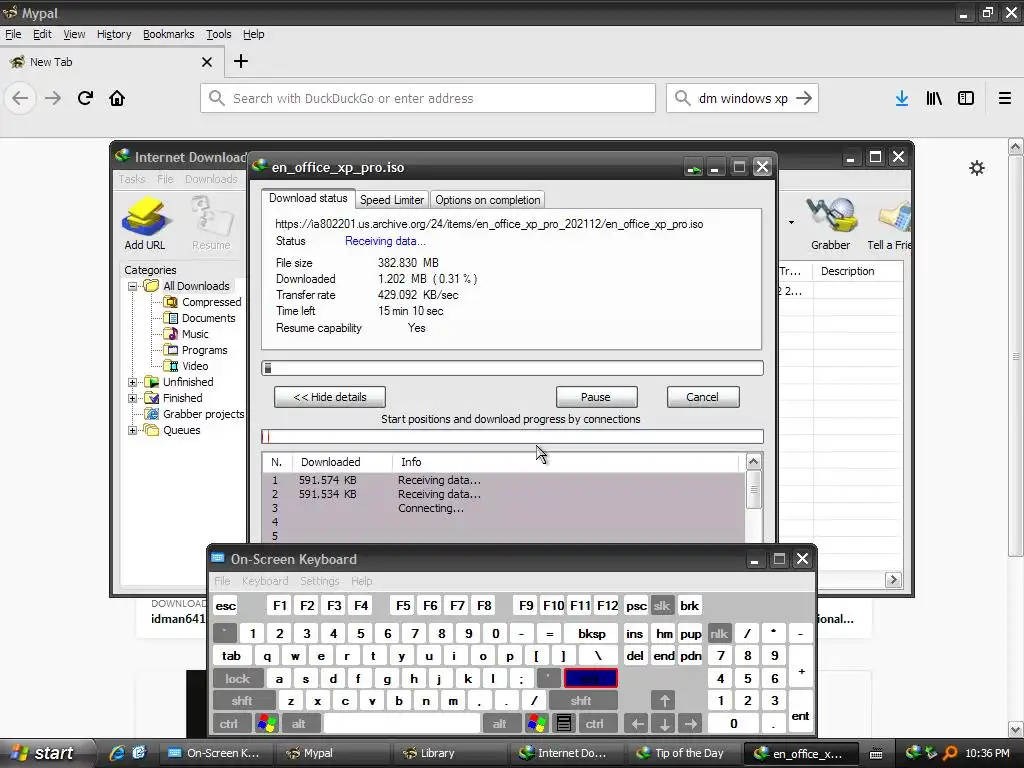1024x768 pixels.
Task: Switch to Options on completion tab
Action: coord(488,200)
